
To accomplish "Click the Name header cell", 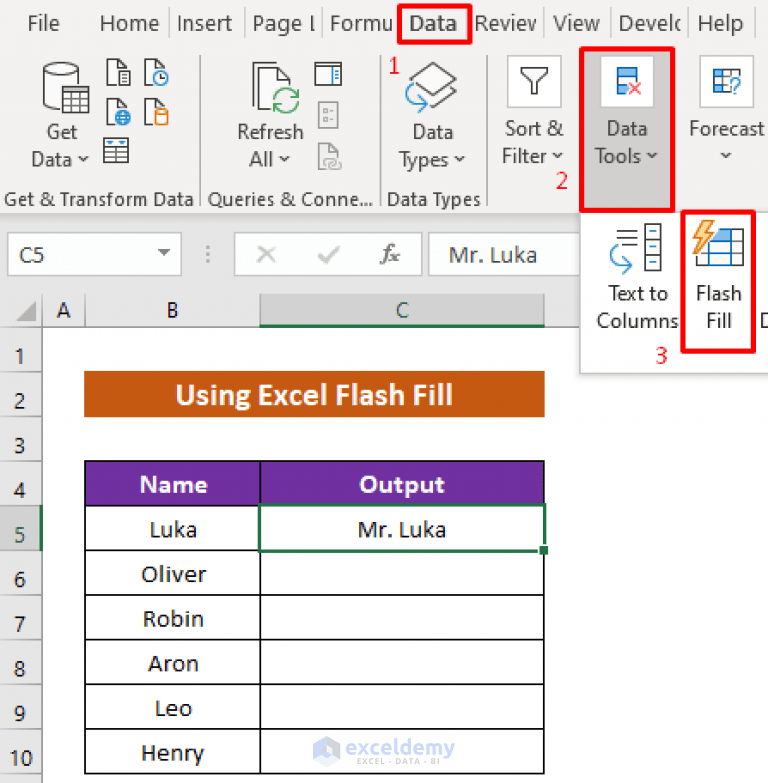I will 173,483.
